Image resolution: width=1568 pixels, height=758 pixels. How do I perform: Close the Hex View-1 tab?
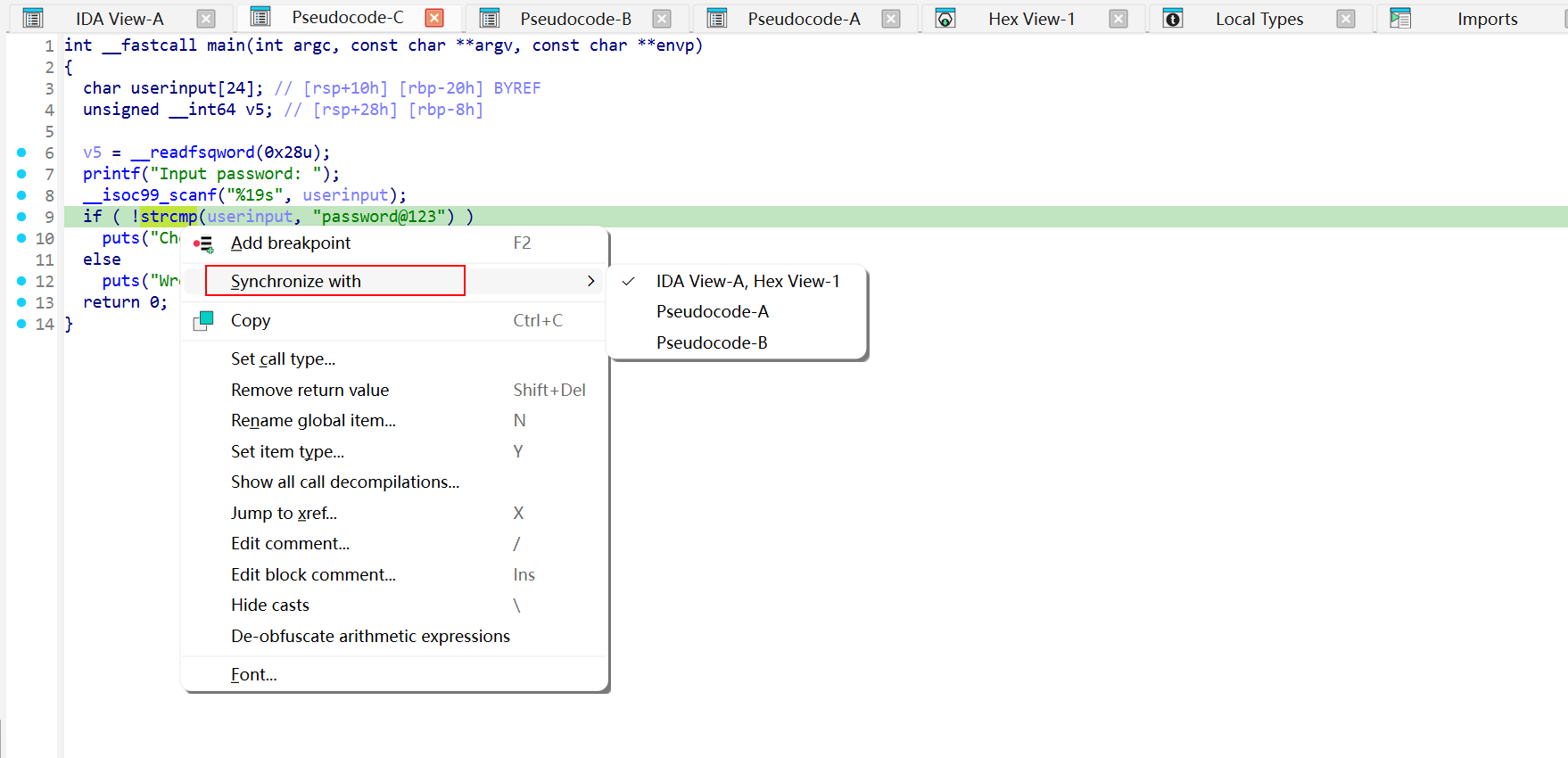tap(1118, 19)
